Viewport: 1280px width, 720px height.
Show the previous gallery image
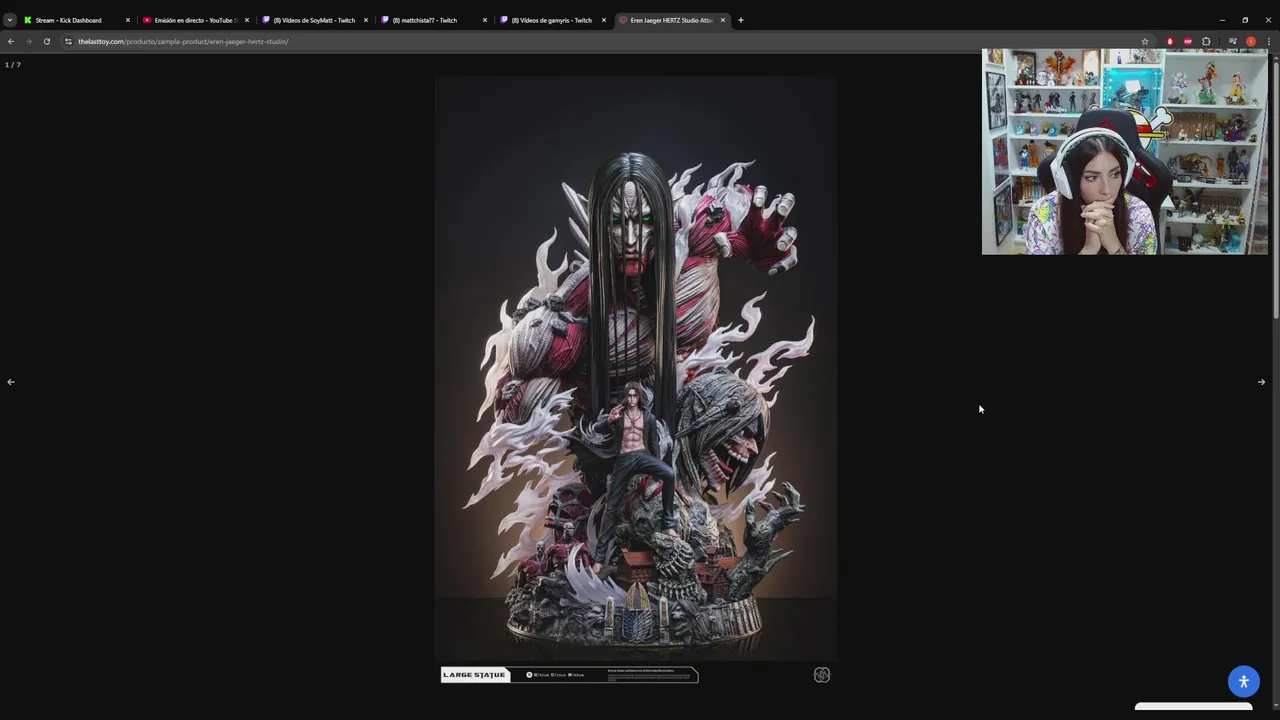point(11,382)
